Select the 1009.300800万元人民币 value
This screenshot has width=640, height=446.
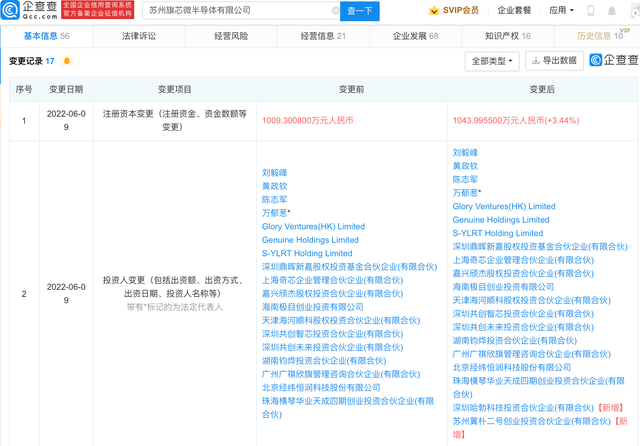click(x=307, y=121)
